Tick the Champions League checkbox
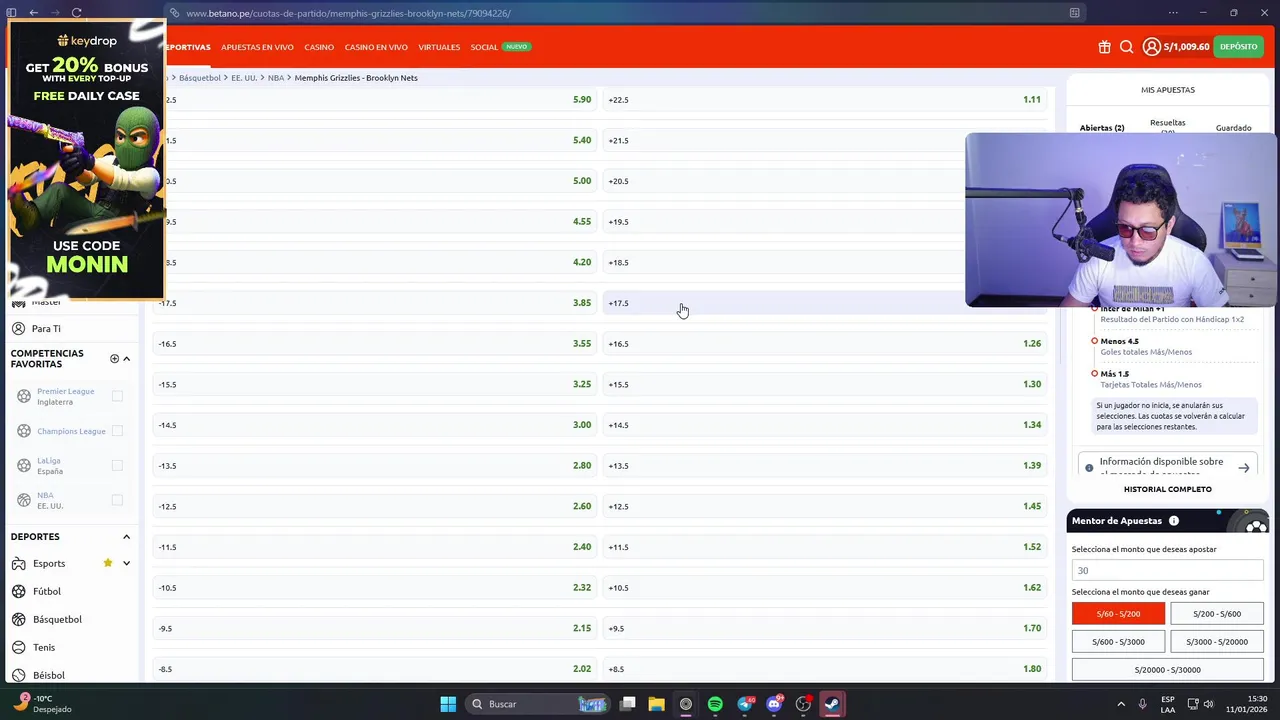Image resolution: width=1280 pixels, height=720 pixels. coord(117,431)
